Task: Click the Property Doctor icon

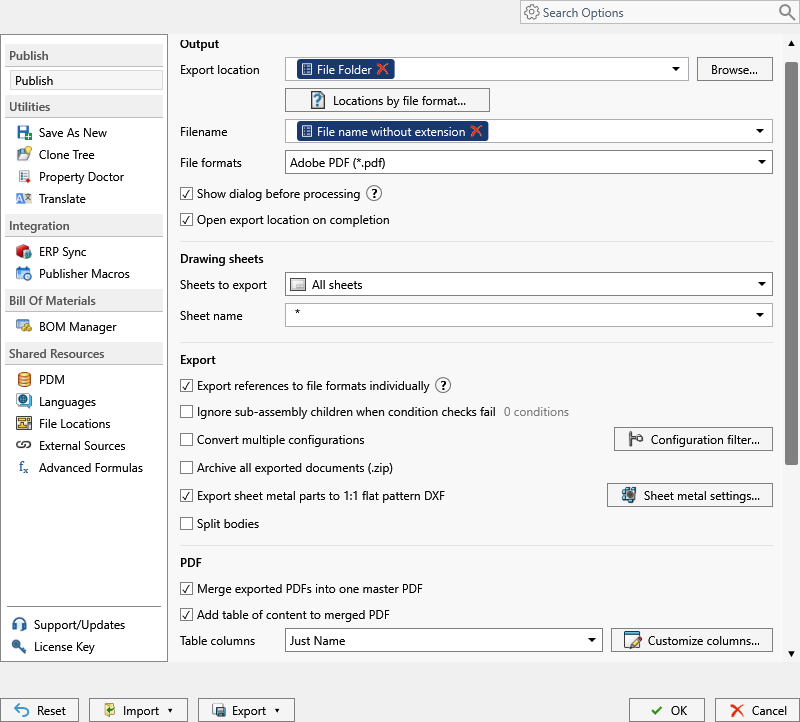Action: click(x=24, y=177)
